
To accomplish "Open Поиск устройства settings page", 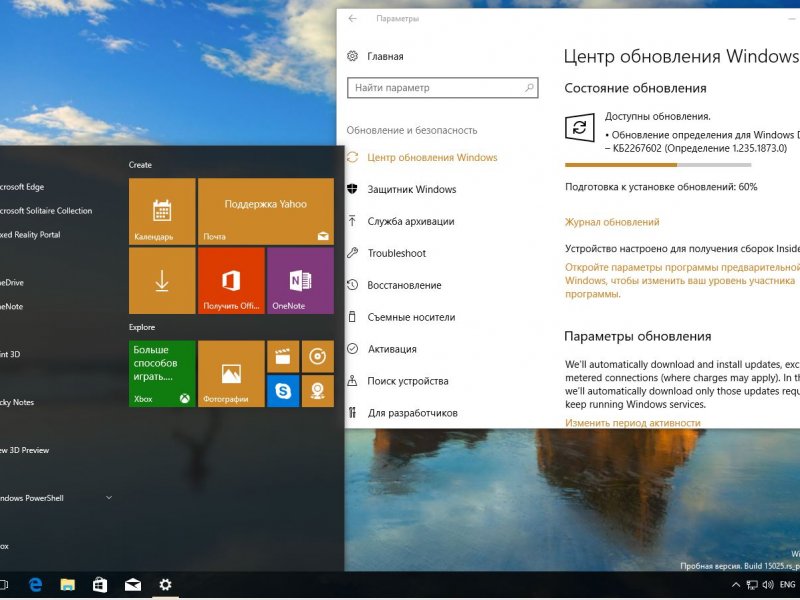I will (x=408, y=381).
